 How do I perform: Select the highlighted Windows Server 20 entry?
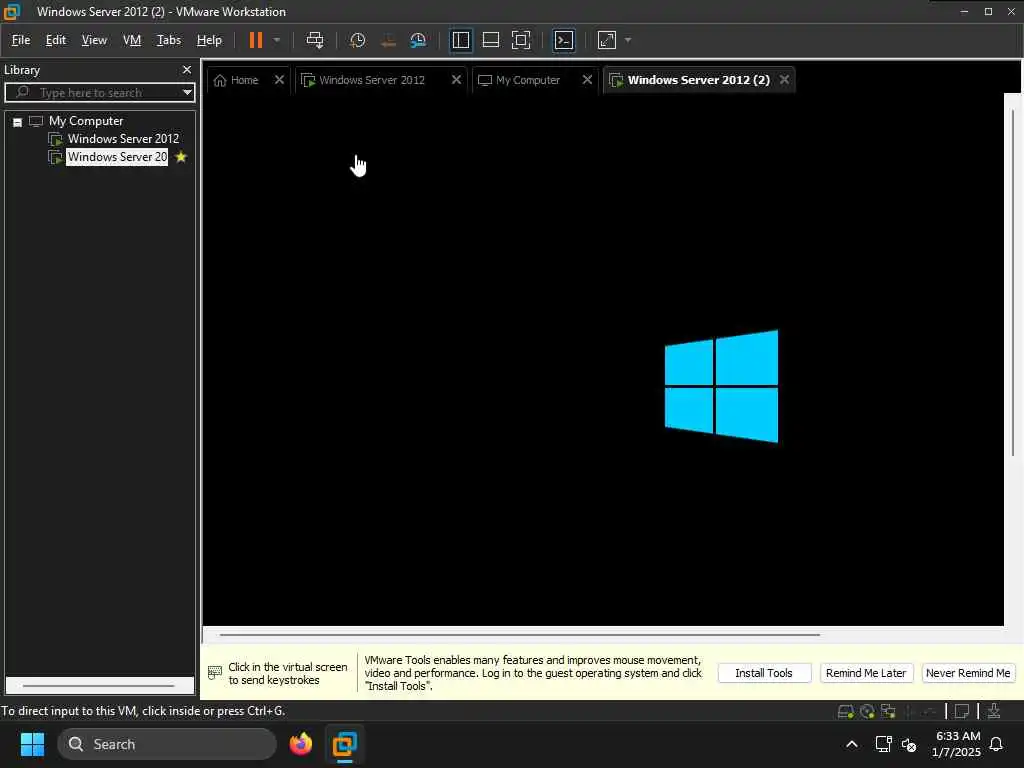pos(117,157)
